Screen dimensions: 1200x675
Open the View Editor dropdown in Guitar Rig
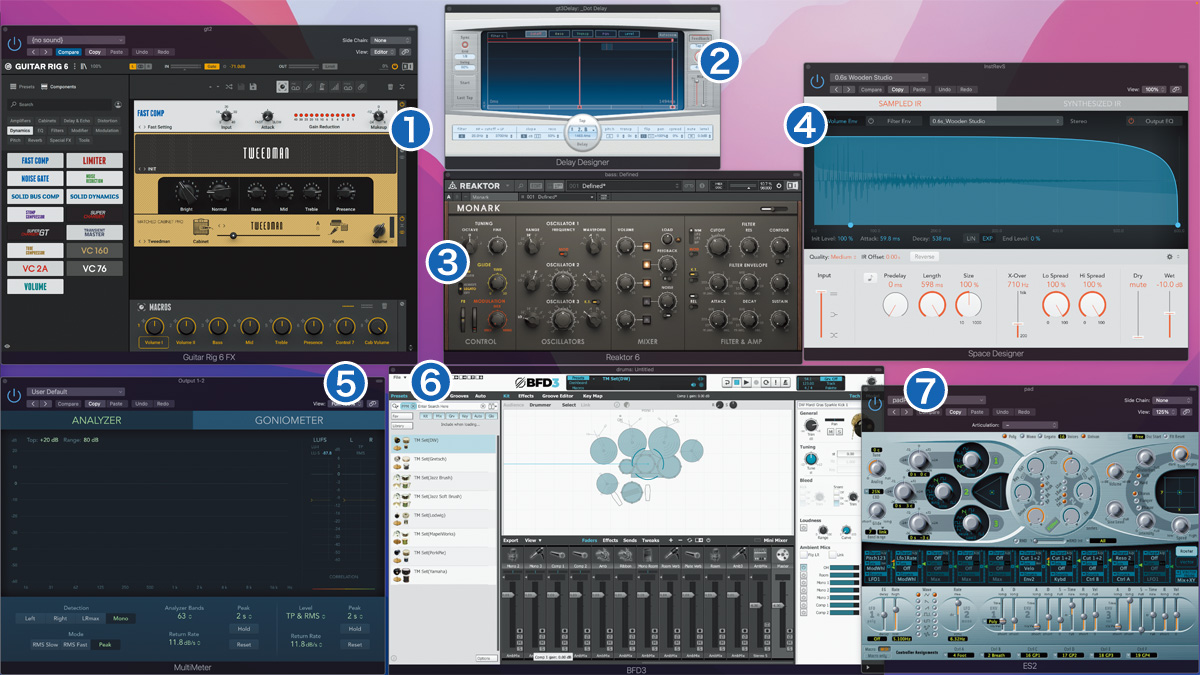pos(384,52)
